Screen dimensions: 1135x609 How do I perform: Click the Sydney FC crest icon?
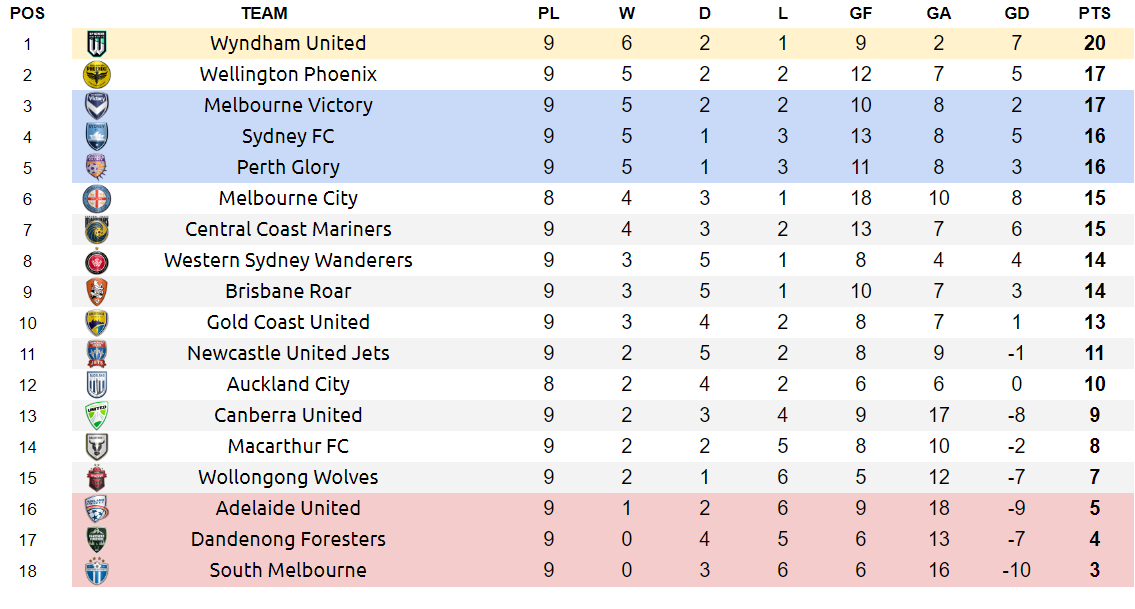point(97,136)
